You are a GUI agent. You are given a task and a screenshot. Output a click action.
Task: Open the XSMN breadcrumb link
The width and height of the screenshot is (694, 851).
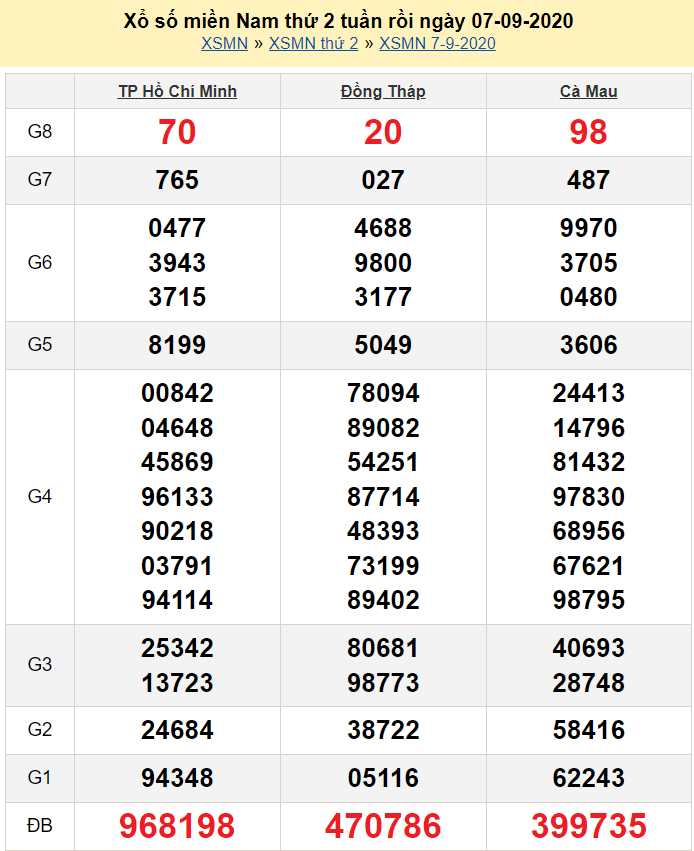point(224,43)
